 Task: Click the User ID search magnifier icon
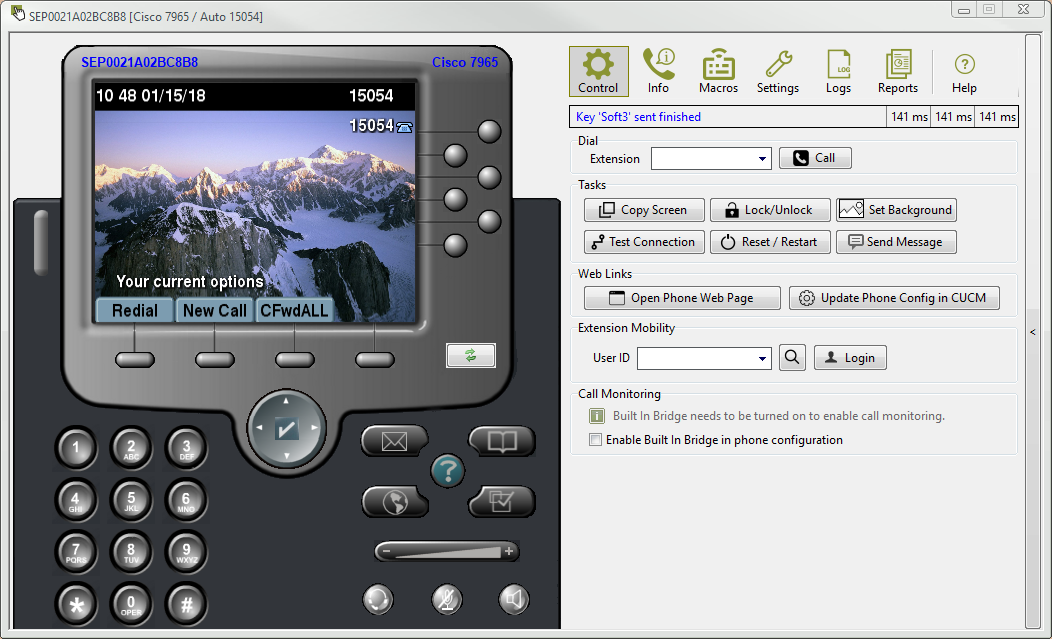tap(792, 358)
